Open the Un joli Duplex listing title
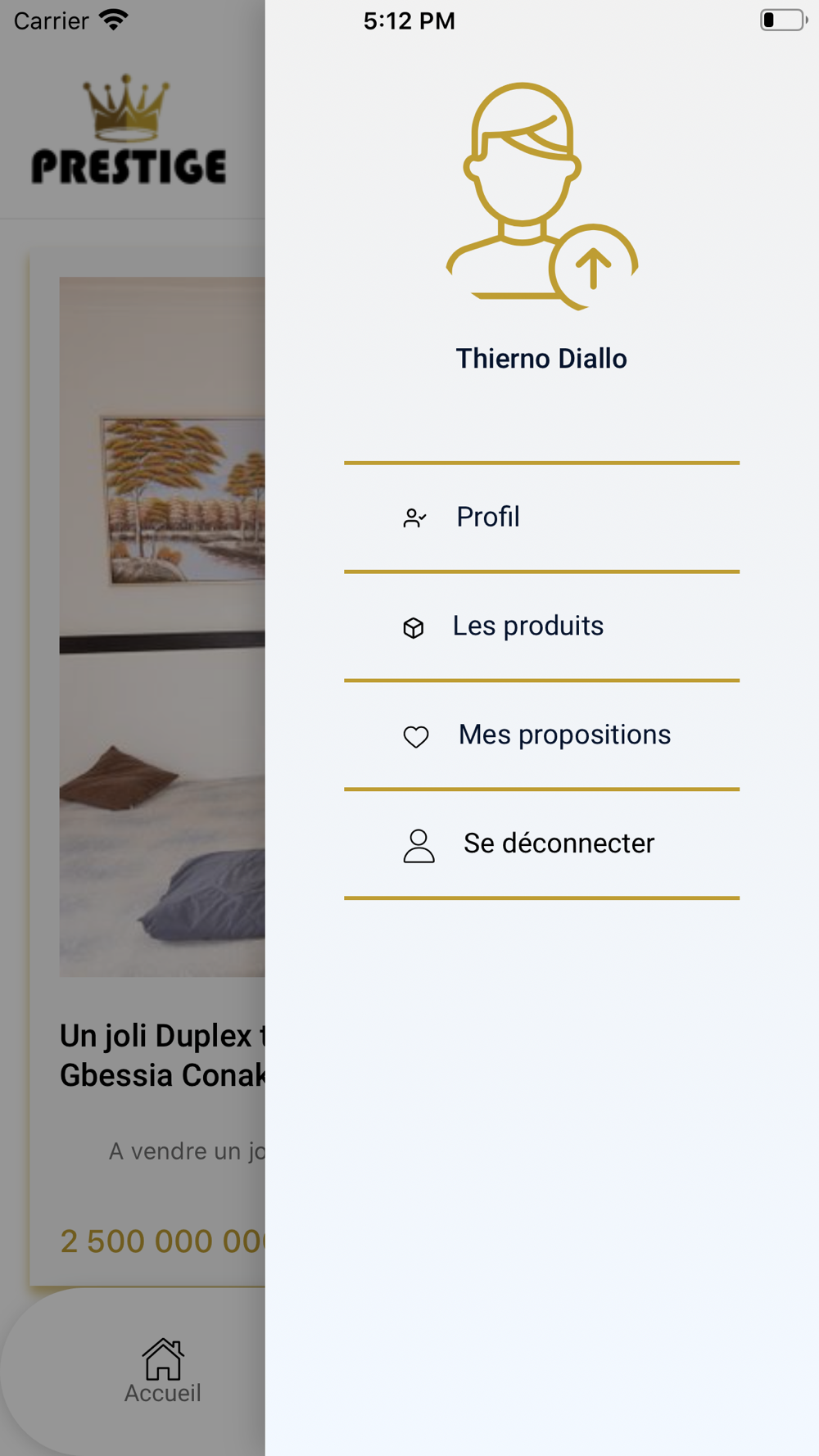This screenshot has height=1456, width=819. click(x=162, y=1056)
